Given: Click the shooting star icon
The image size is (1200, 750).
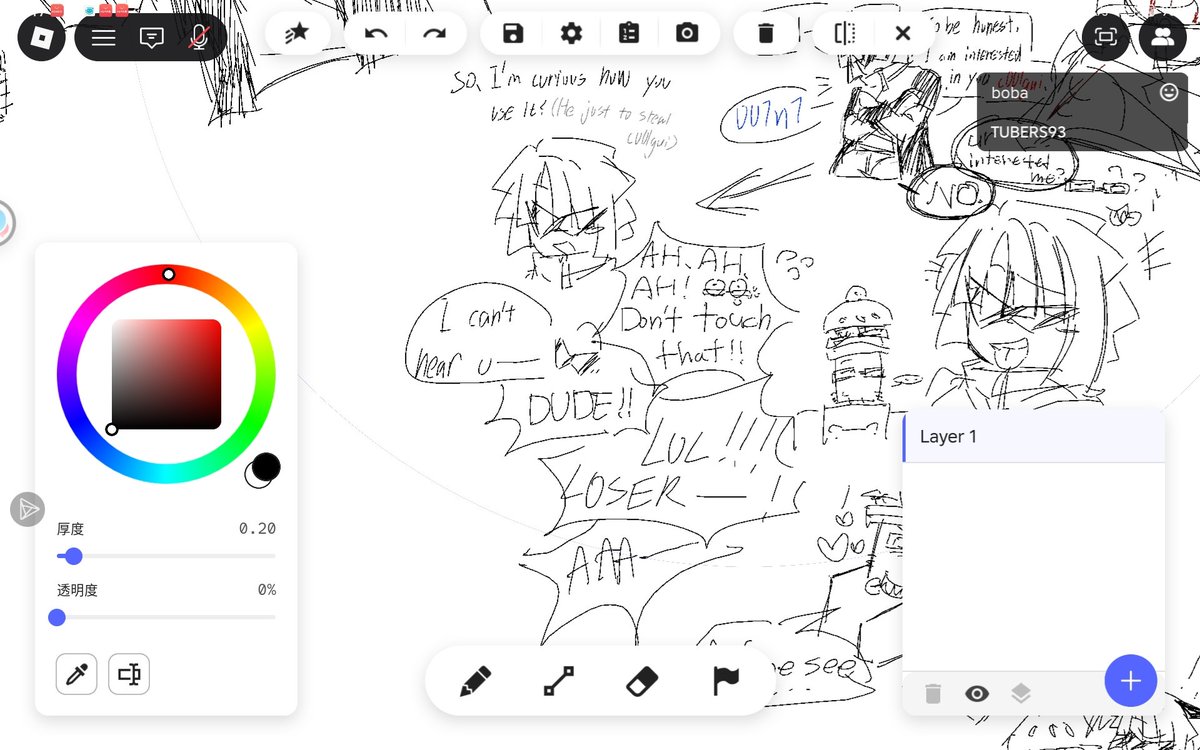Looking at the screenshot, I should point(297,33).
